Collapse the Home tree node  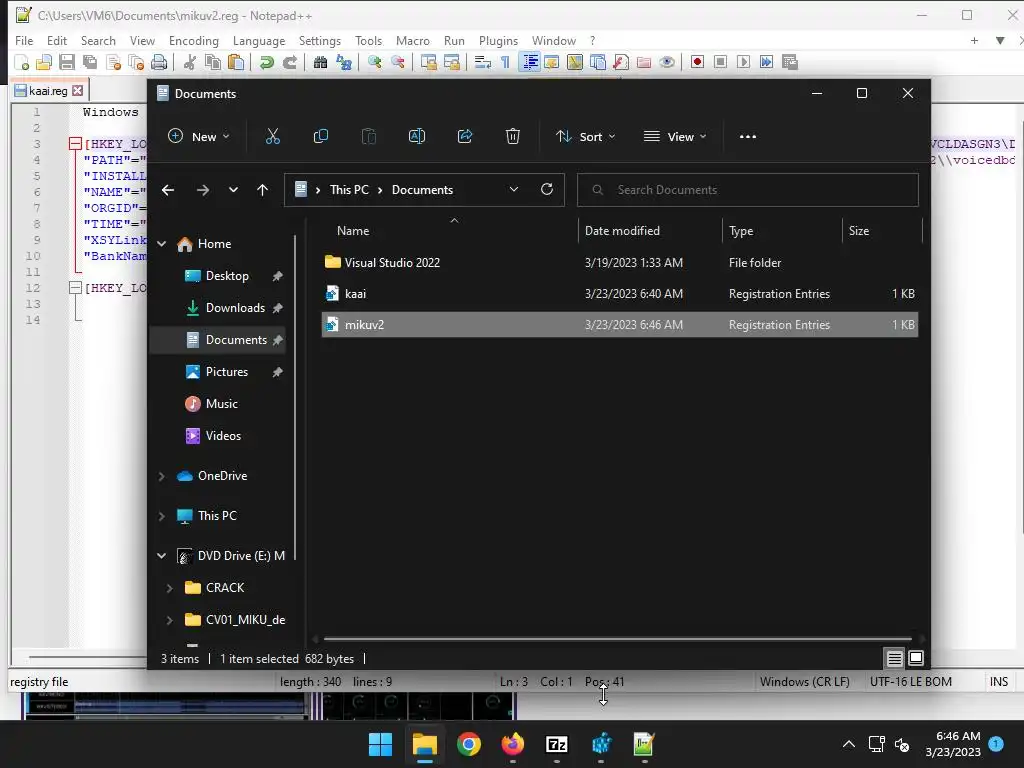coord(162,244)
